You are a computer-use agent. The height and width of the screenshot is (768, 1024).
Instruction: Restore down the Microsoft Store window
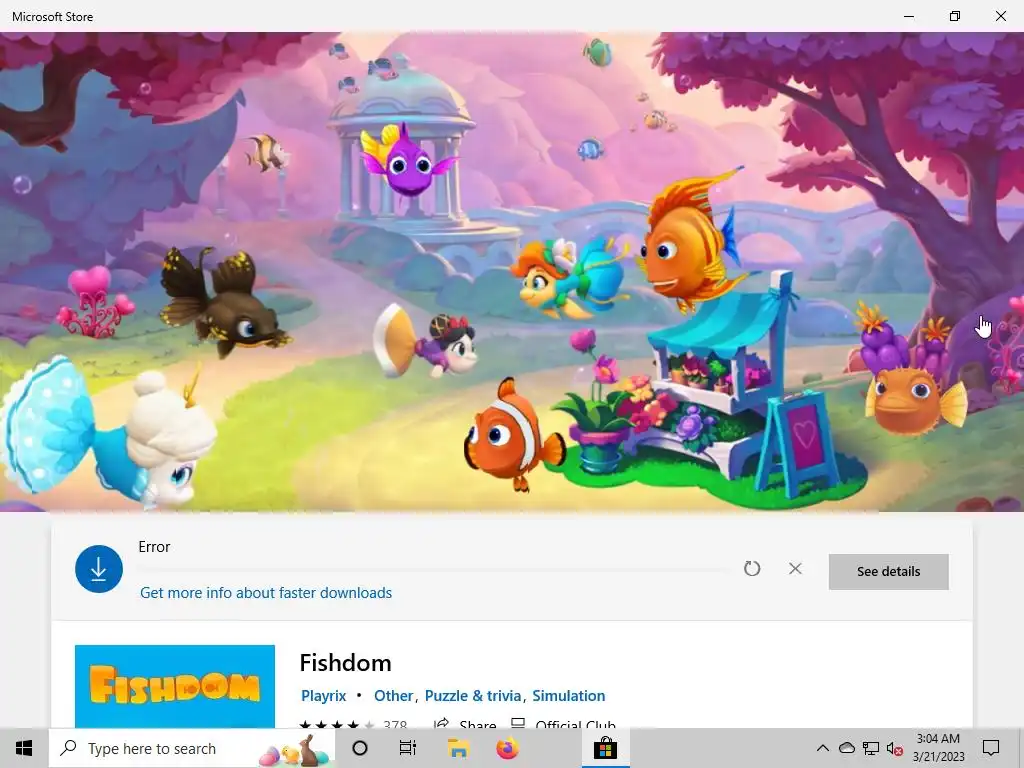(955, 16)
